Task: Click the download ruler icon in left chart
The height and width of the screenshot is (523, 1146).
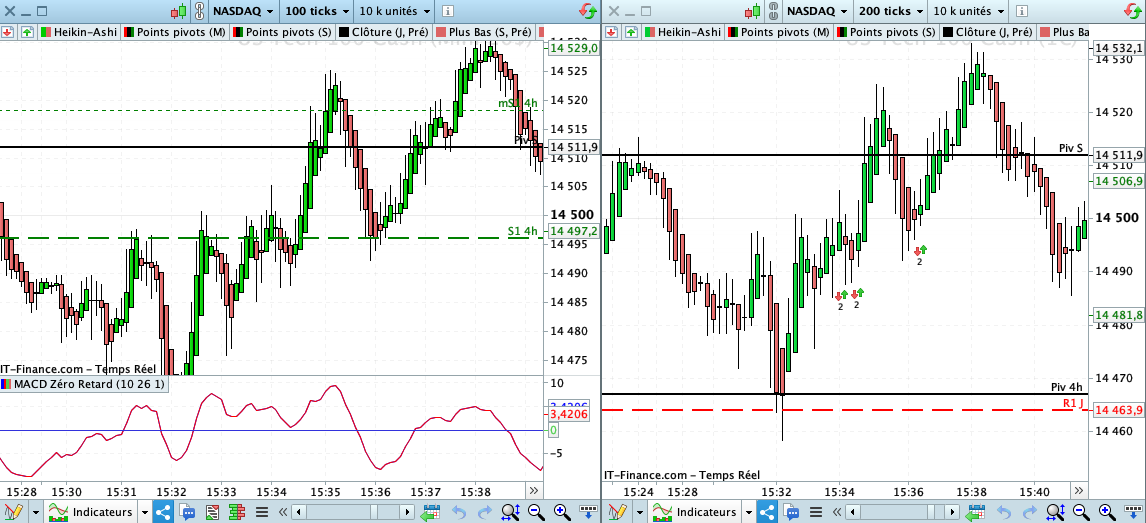Action: tap(588, 511)
